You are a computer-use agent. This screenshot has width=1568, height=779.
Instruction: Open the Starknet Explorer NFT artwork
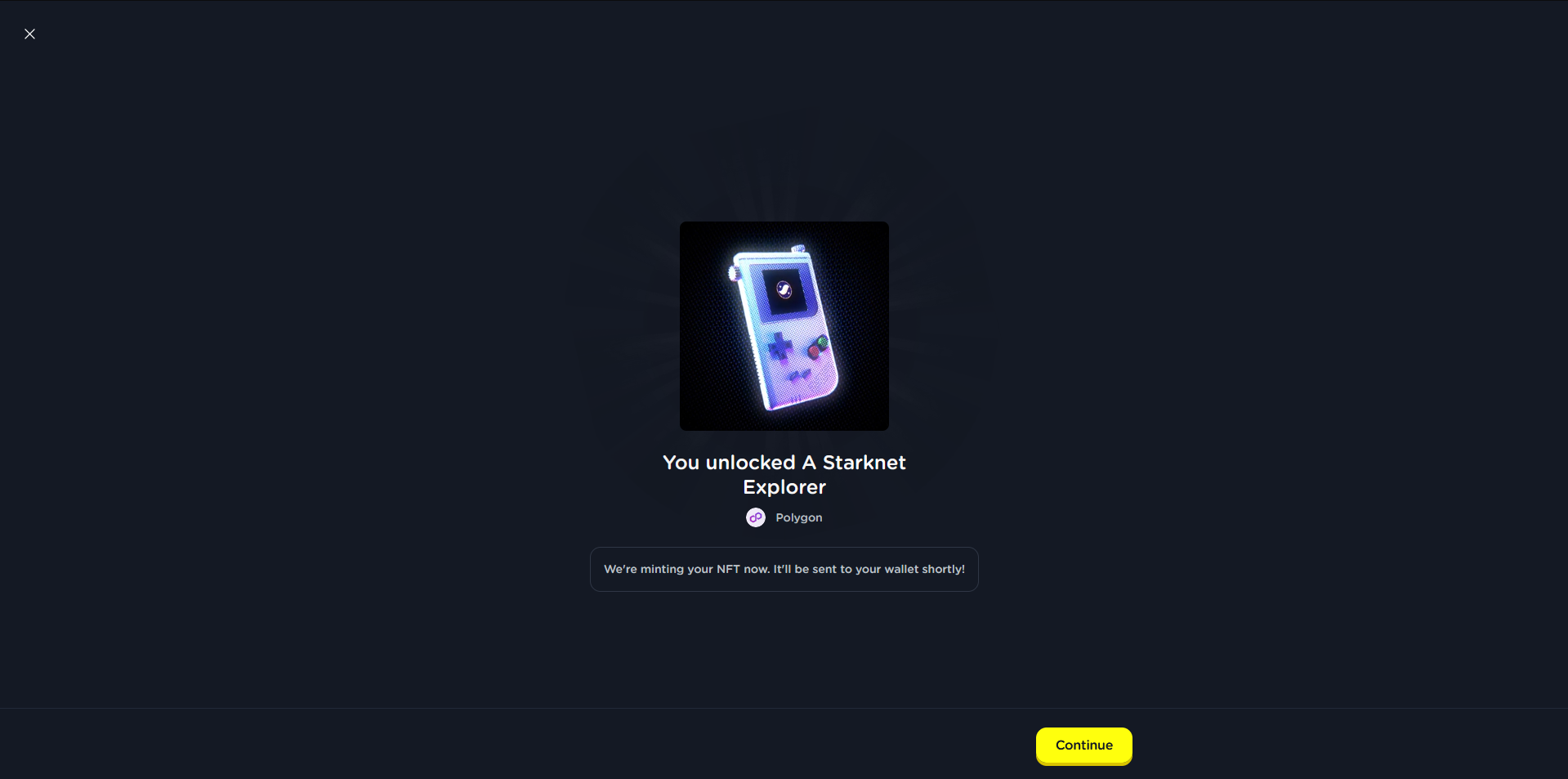(x=784, y=325)
